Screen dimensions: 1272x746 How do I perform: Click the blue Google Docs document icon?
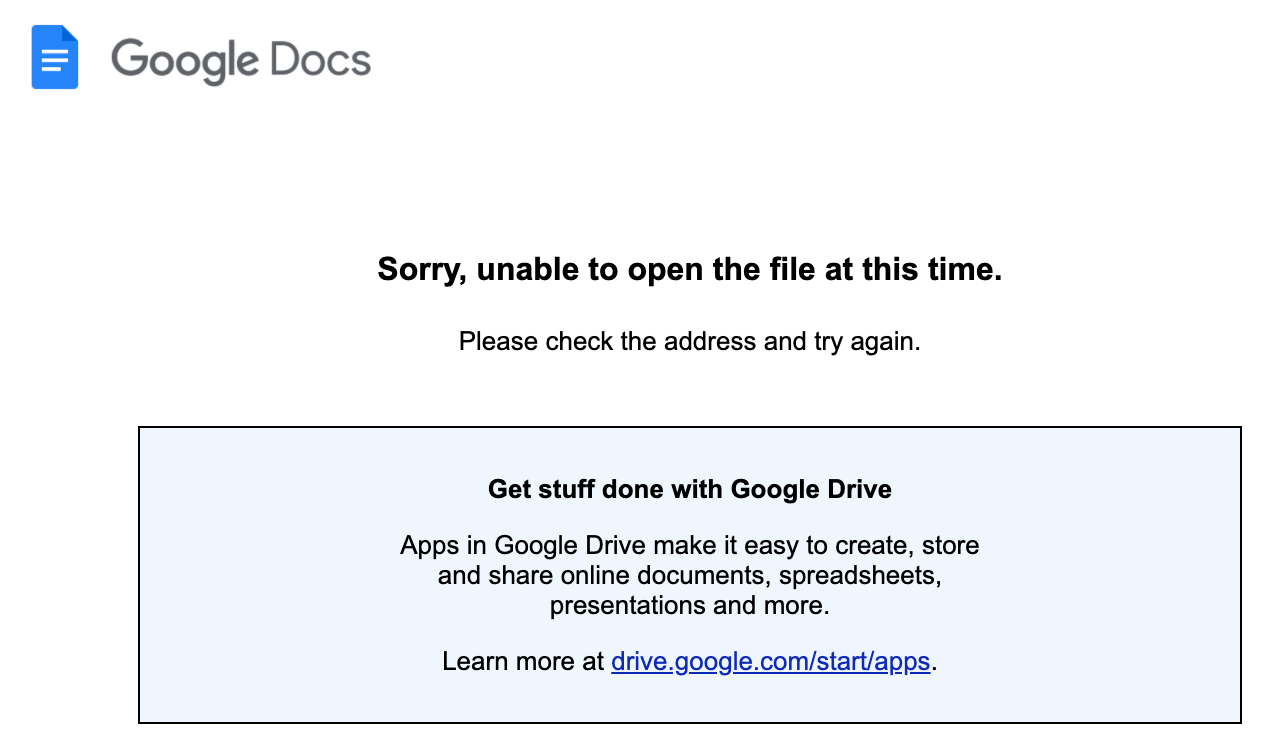point(54,58)
